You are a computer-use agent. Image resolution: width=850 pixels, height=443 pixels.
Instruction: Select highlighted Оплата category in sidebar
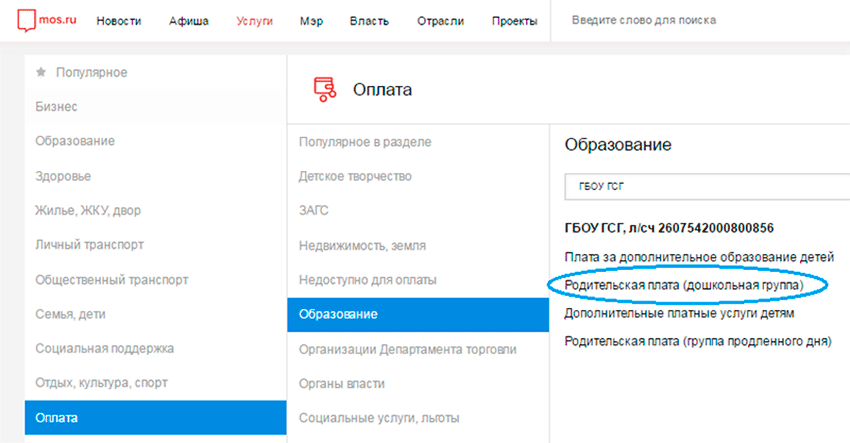pos(156,418)
